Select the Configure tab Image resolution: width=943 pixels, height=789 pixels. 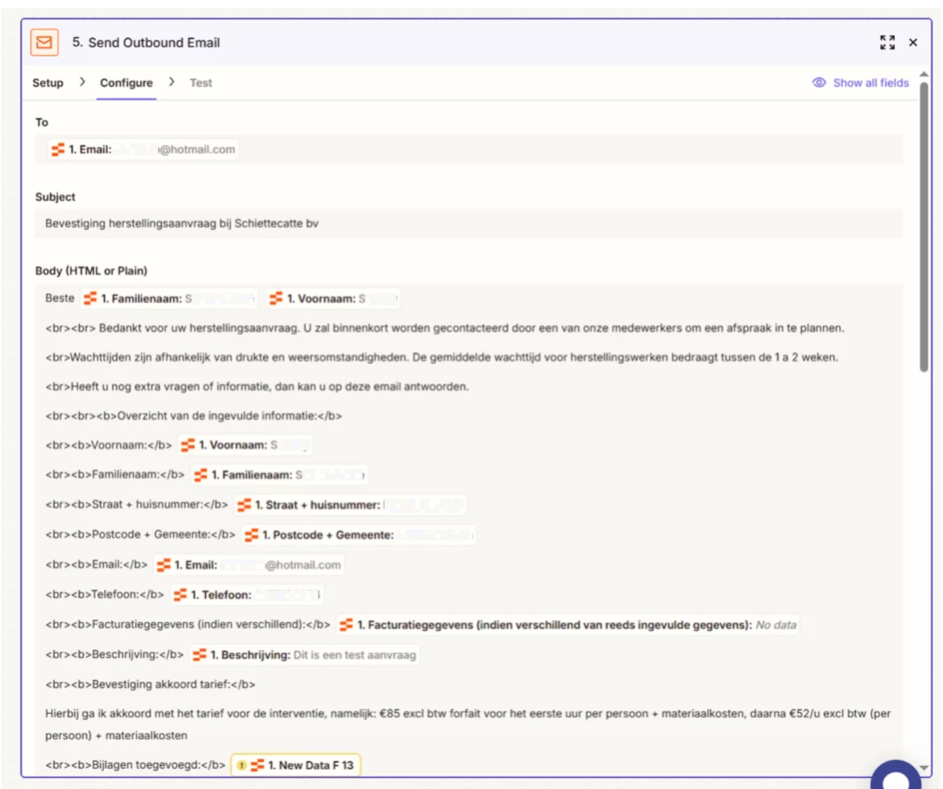click(x=126, y=83)
